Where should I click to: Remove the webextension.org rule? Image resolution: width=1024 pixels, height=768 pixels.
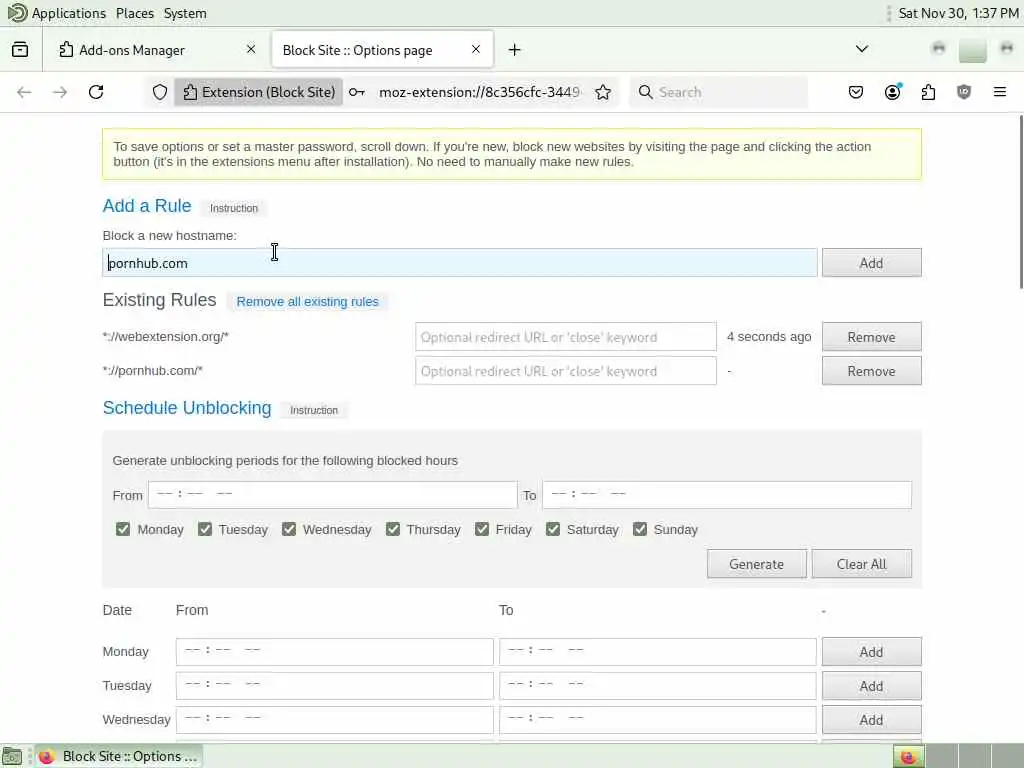pyautogui.click(x=871, y=337)
